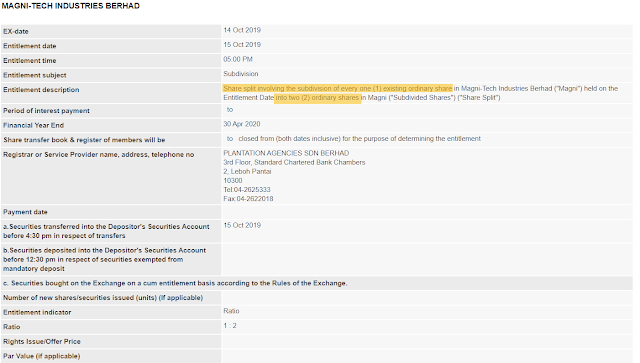Click the Par Value (if applicable) label

tap(42, 356)
